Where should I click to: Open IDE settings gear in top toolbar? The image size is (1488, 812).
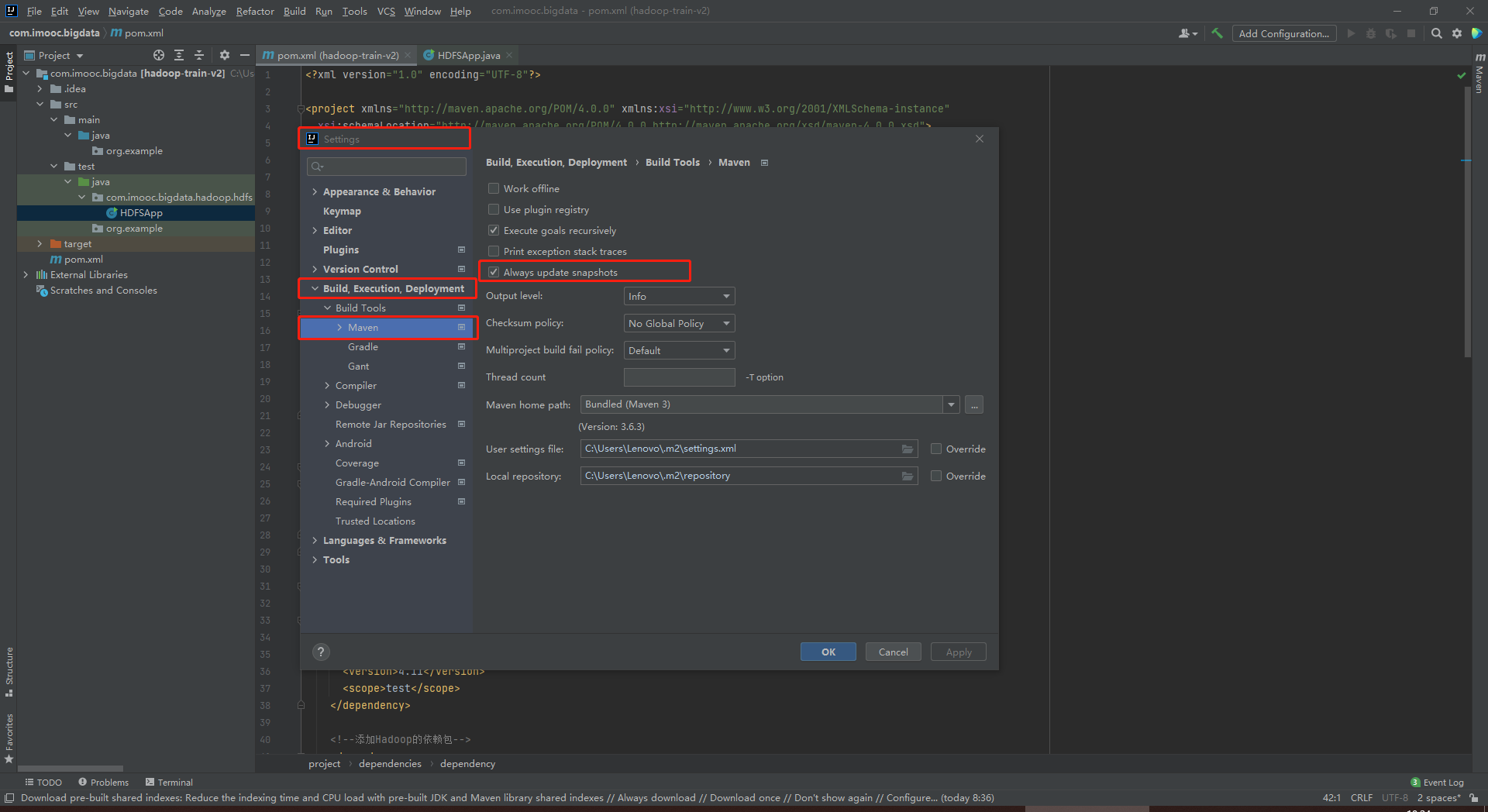tap(1457, 33)
